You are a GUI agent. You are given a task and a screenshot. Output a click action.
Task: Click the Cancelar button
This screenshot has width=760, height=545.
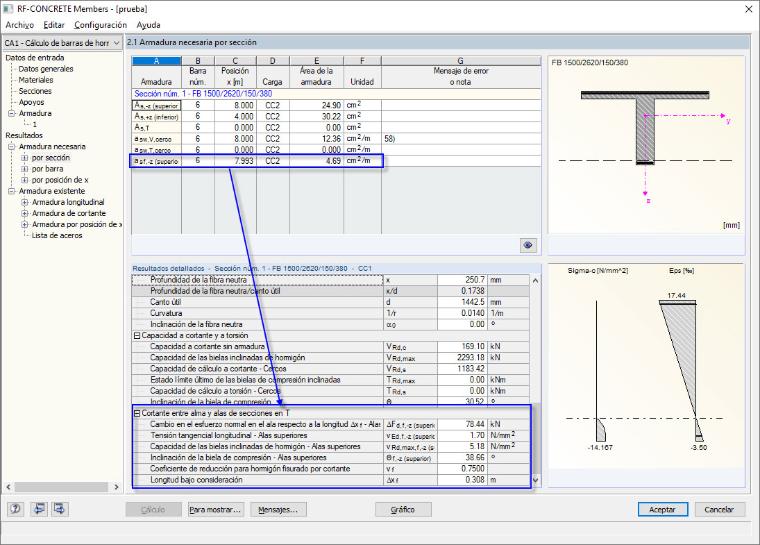click(719, 510)
